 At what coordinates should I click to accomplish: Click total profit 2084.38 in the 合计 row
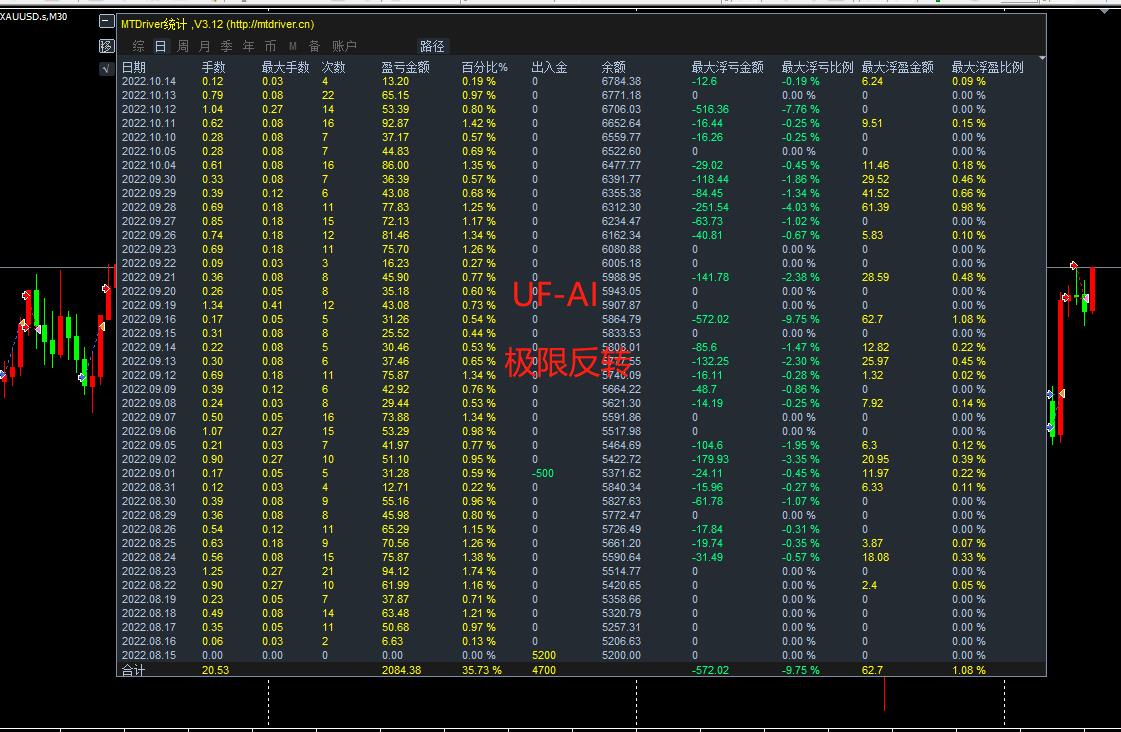point(401,671)
